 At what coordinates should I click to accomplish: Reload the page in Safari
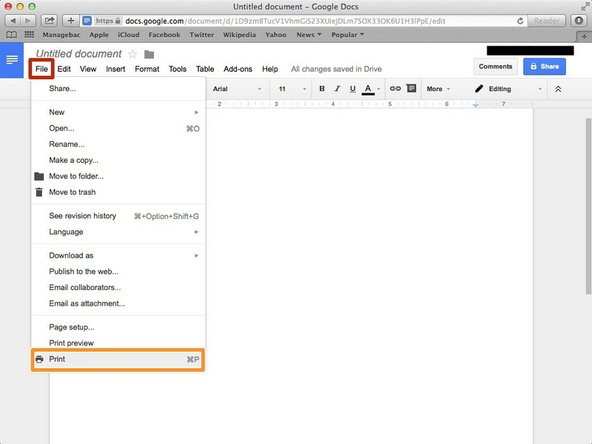click(x=520, y=21)
